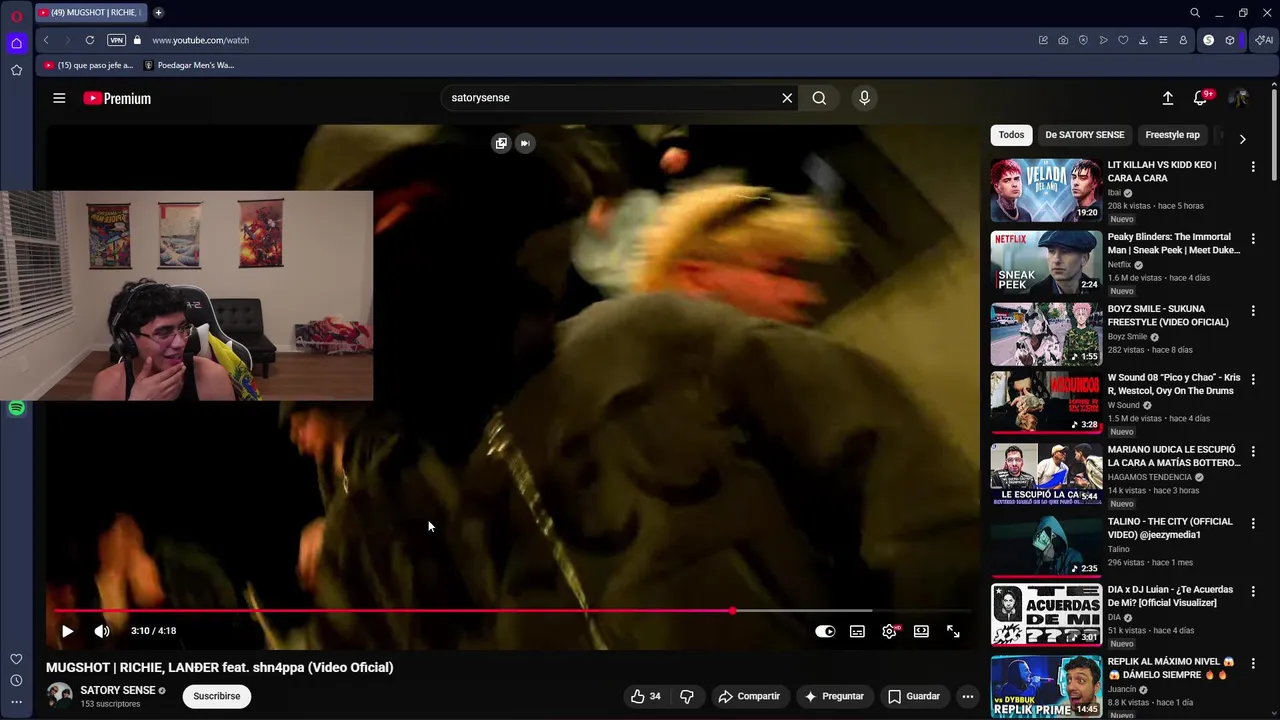This screenshot has height=720, width=1280.
Task: Open the YouTube account avatar menu
Action: pos(1239,98)
